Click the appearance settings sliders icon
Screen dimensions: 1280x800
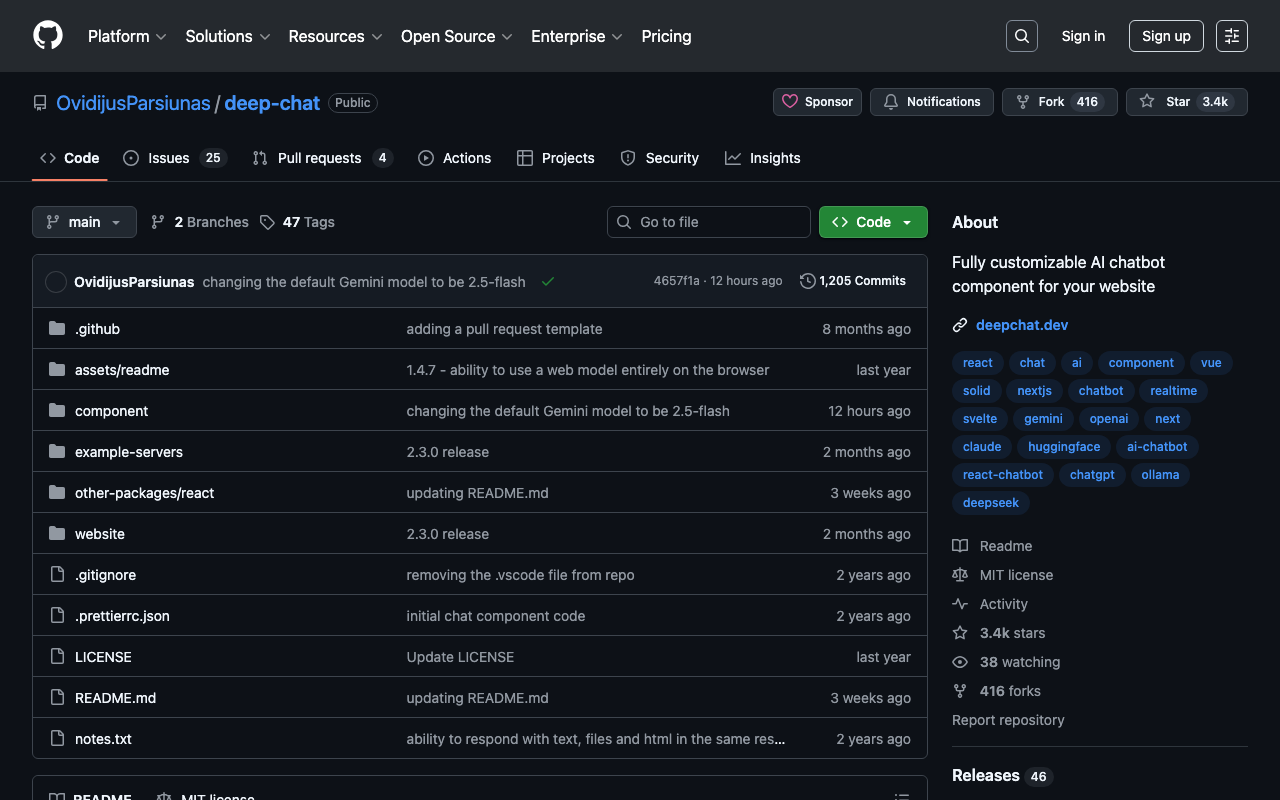[1231, 36]
